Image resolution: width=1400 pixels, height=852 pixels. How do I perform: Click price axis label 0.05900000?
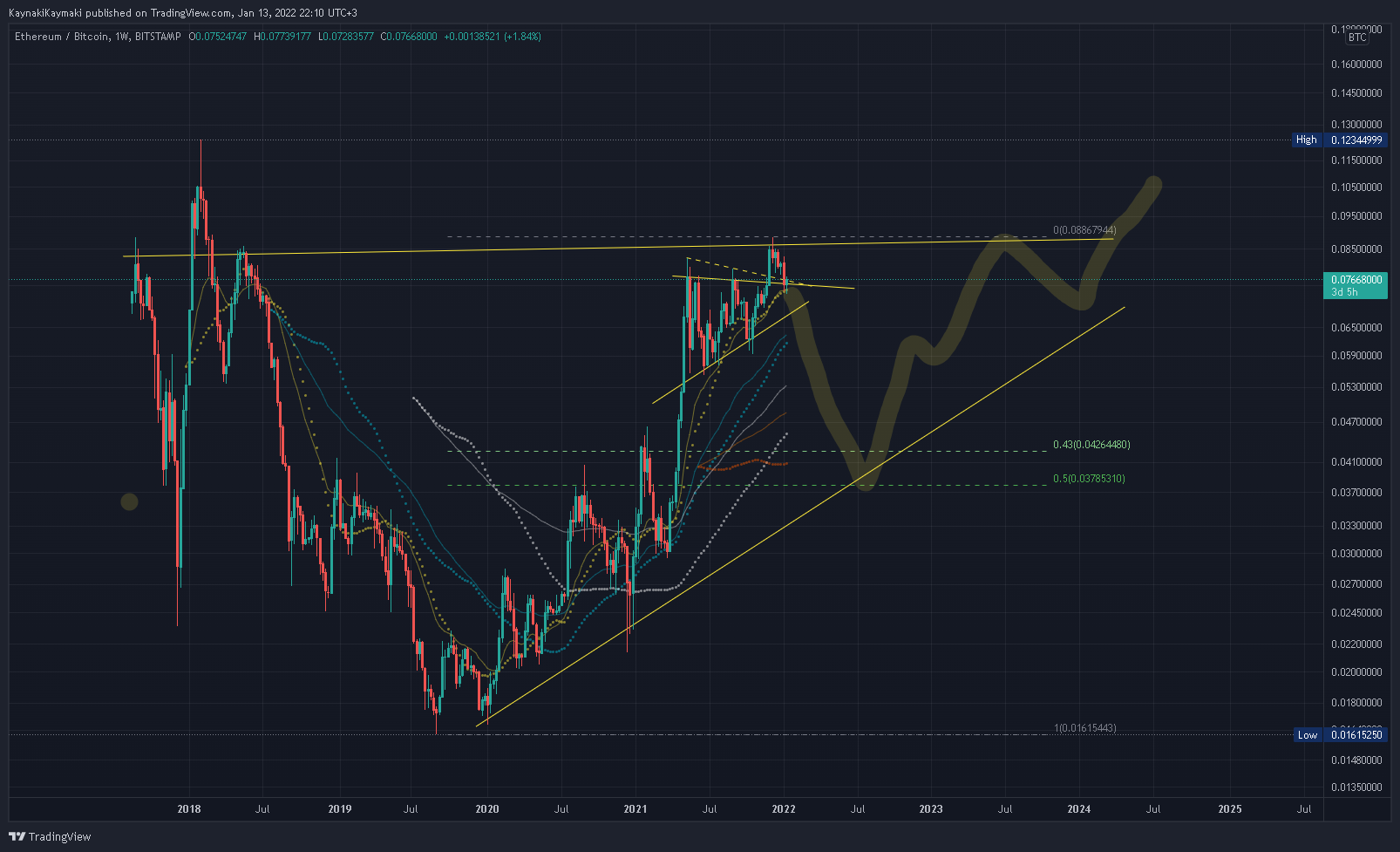(1356, 356)
